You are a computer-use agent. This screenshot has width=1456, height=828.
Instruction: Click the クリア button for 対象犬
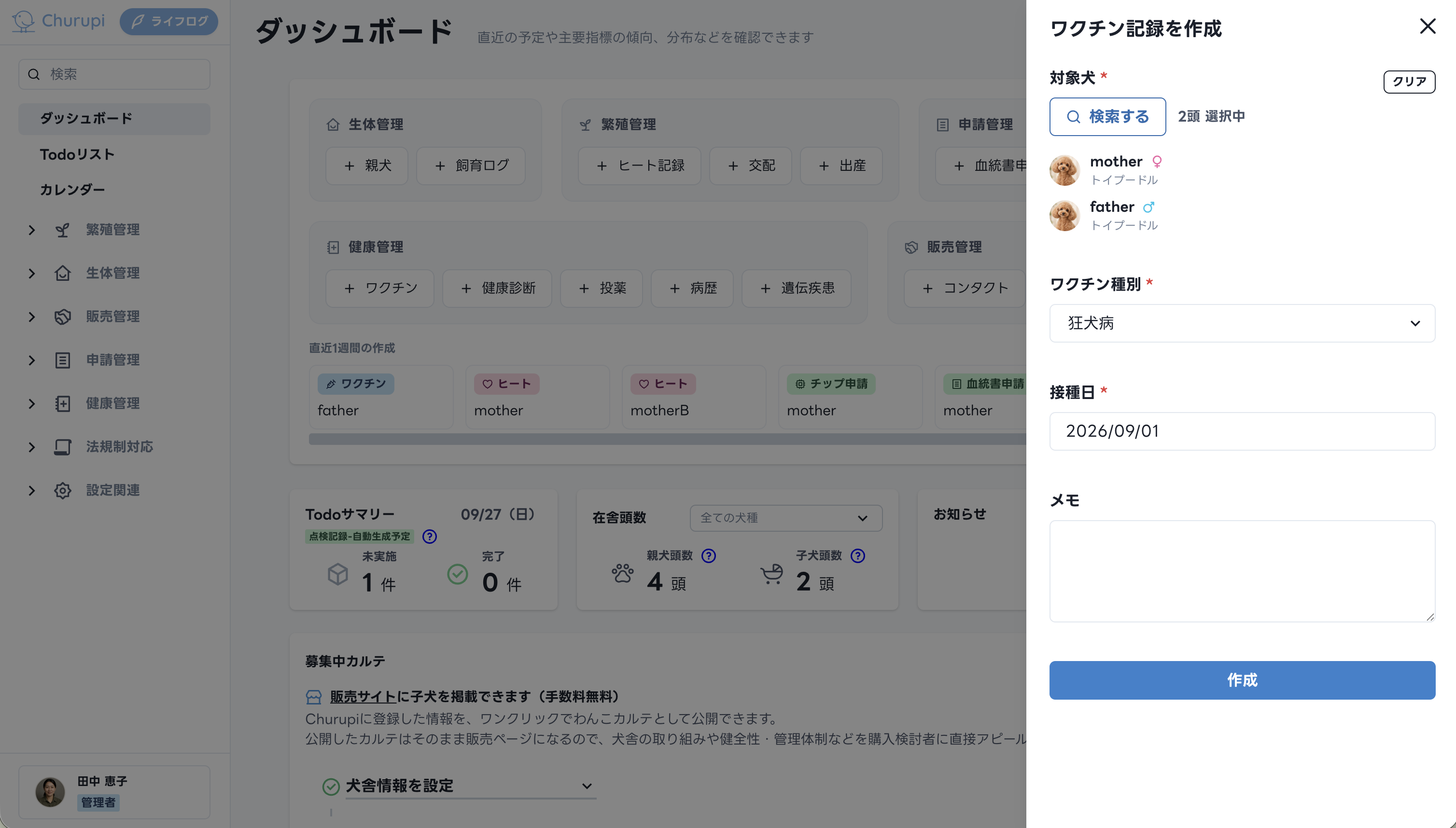[x=1409, y=82]
